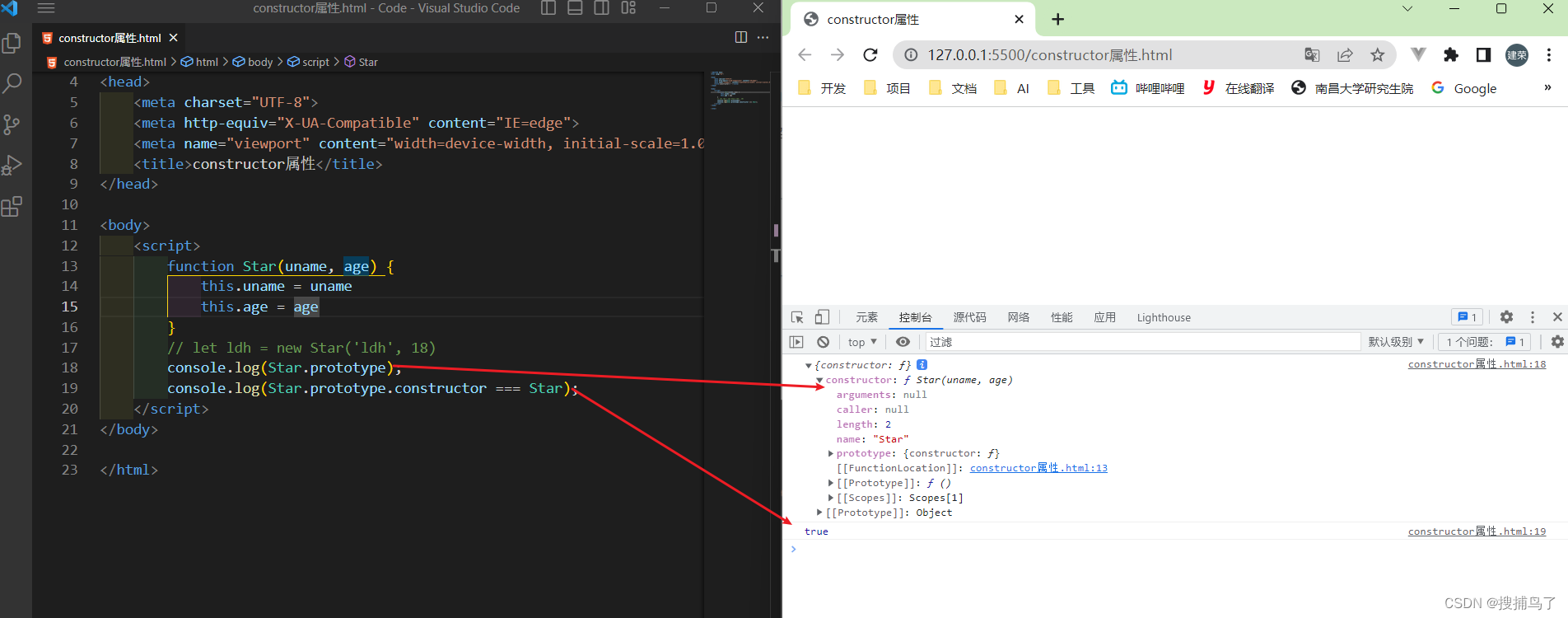
Task: Open the 在线翻译 bookmark
Action: pyautogui.click(x=1238, y=88)
